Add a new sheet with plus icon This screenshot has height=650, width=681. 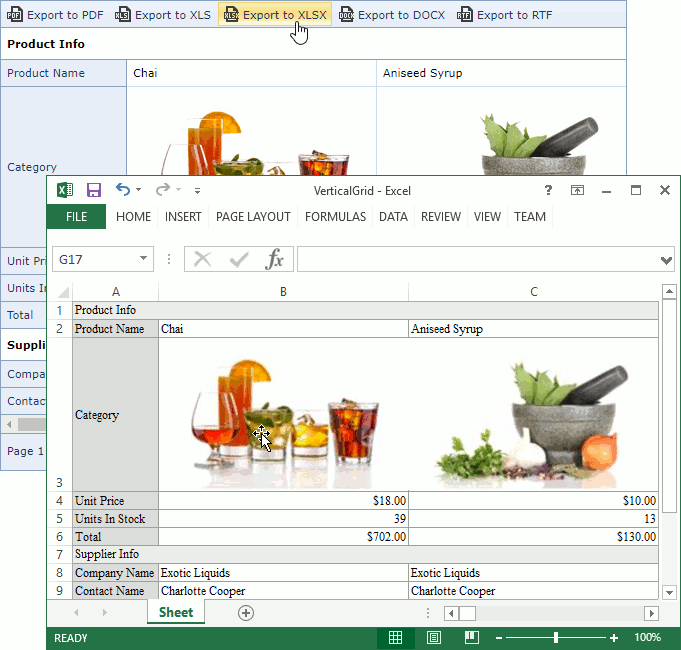click(246, 613)
